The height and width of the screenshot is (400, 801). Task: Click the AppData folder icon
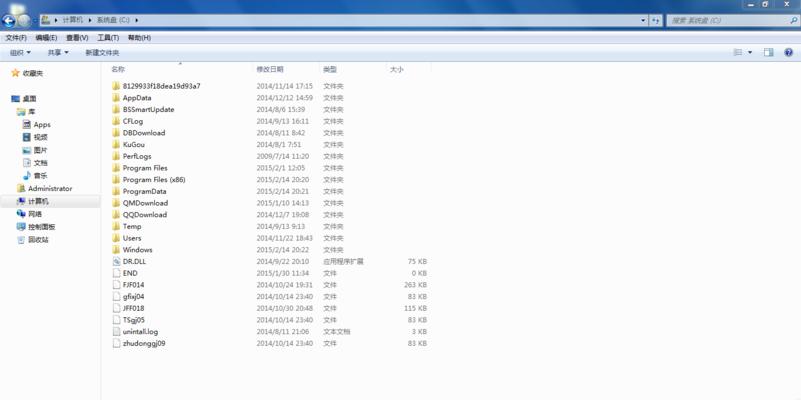coord(116,98)
